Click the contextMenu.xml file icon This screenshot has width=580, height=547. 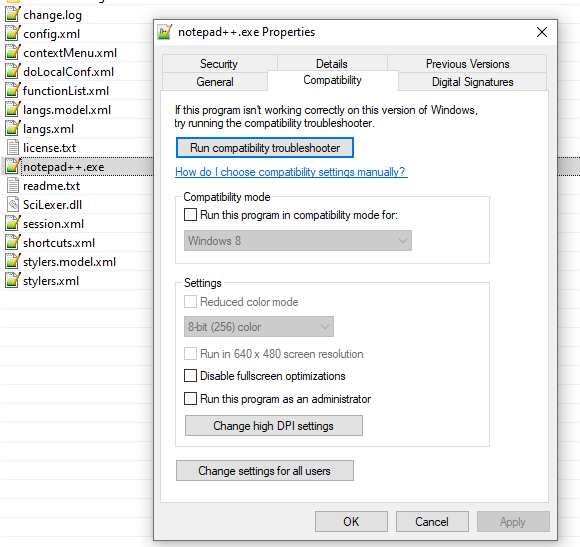[x=13, y=53]
